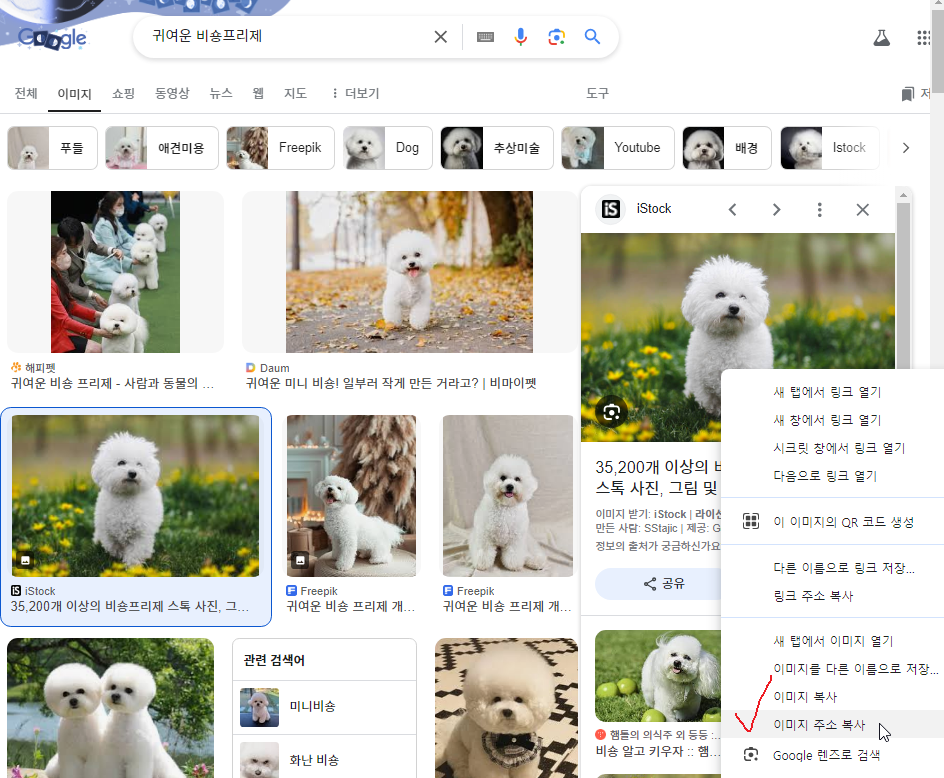Screen dimensions: 944x778
Task: Choose 시크릿 창에서 링크 열기
Action: (x=832, y=448)
